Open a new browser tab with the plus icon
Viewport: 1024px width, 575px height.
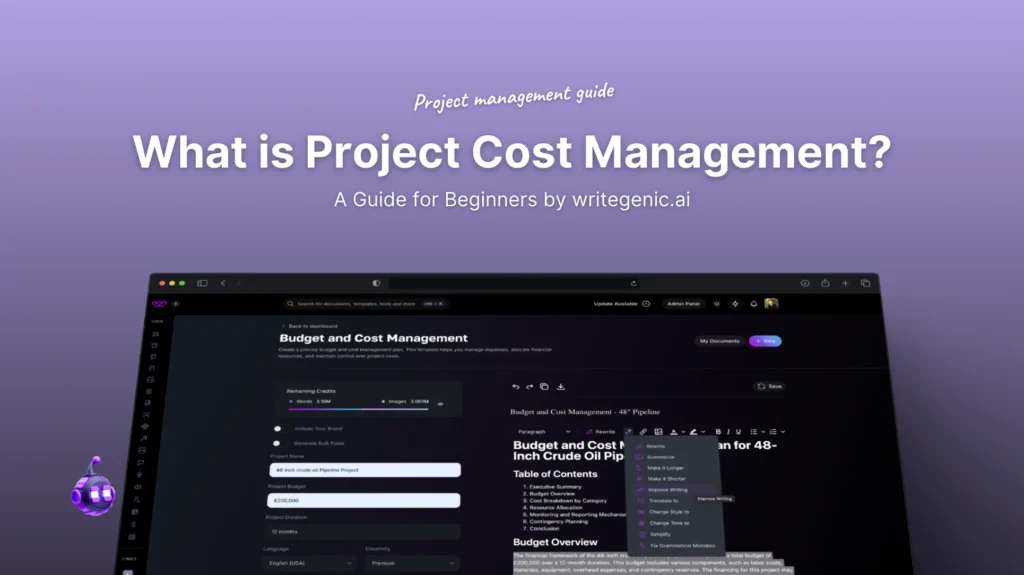point(845,284)
